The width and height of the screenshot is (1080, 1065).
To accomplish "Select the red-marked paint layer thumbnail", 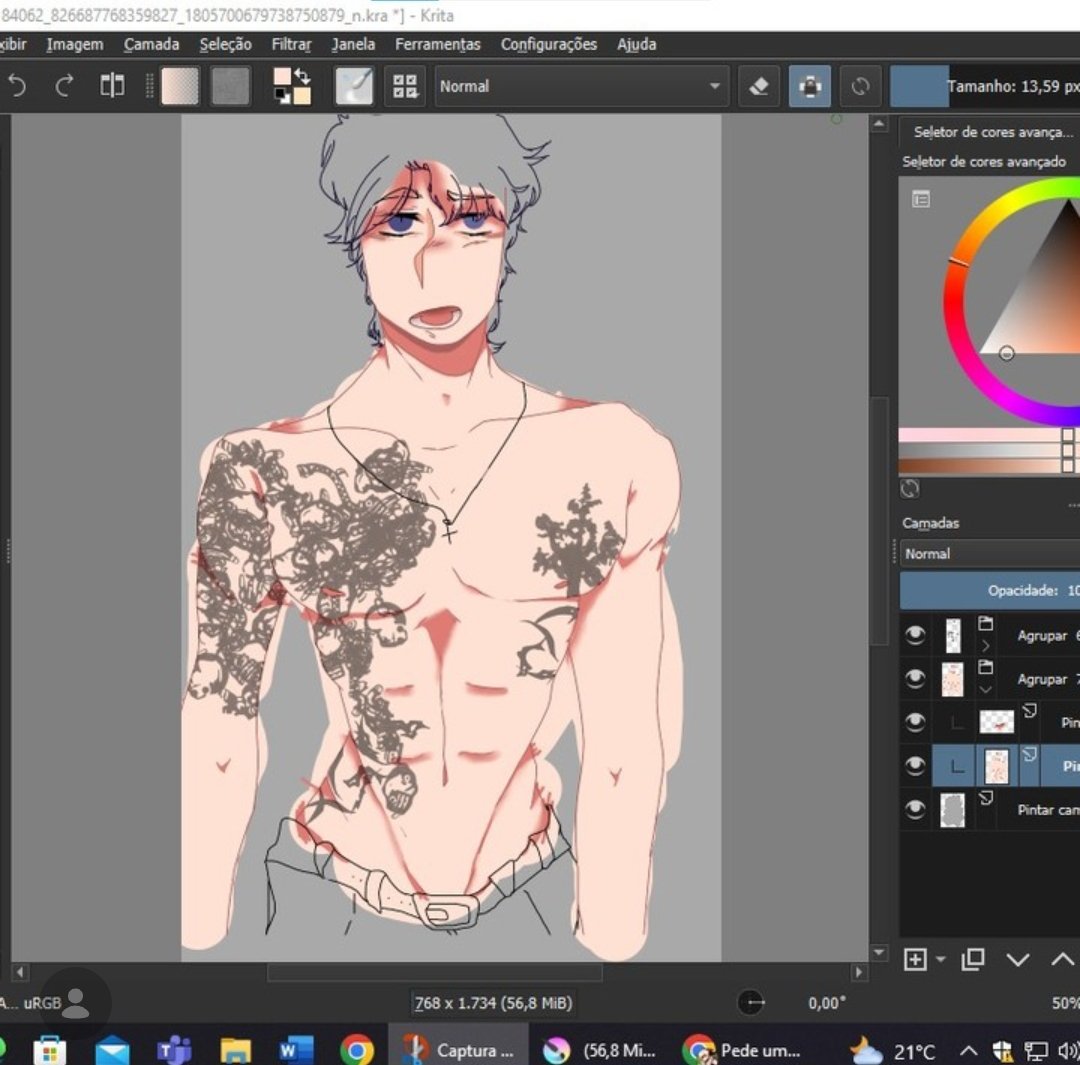I will point(997,722).
